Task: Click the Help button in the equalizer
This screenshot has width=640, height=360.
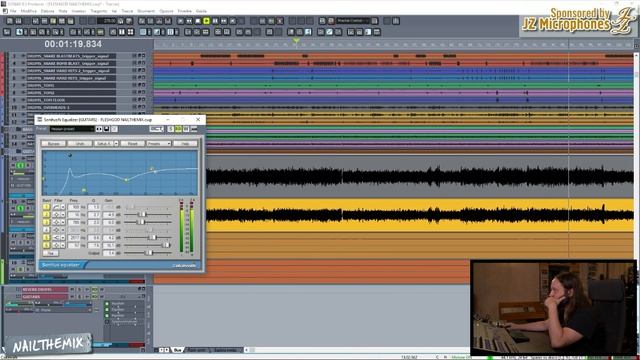Action: [x=186, y=144]
